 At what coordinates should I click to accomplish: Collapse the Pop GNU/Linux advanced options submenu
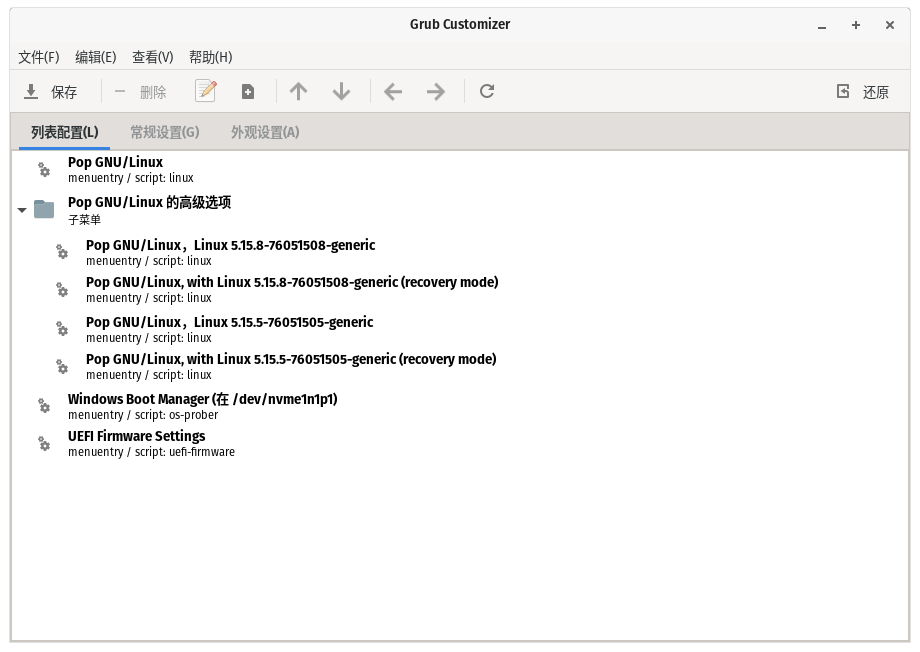(x=22, y=210)
